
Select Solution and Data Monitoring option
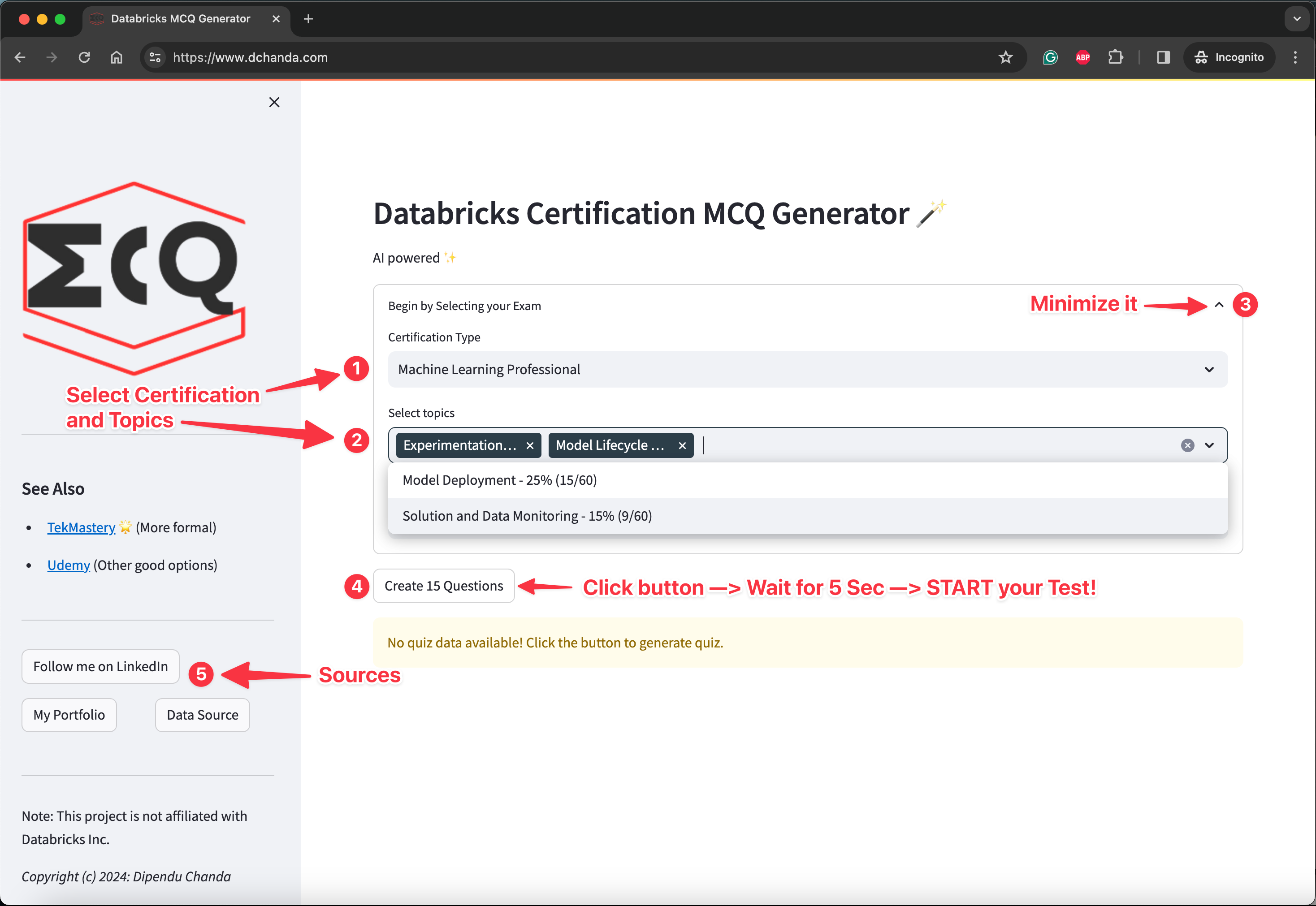tap(527, 516)
